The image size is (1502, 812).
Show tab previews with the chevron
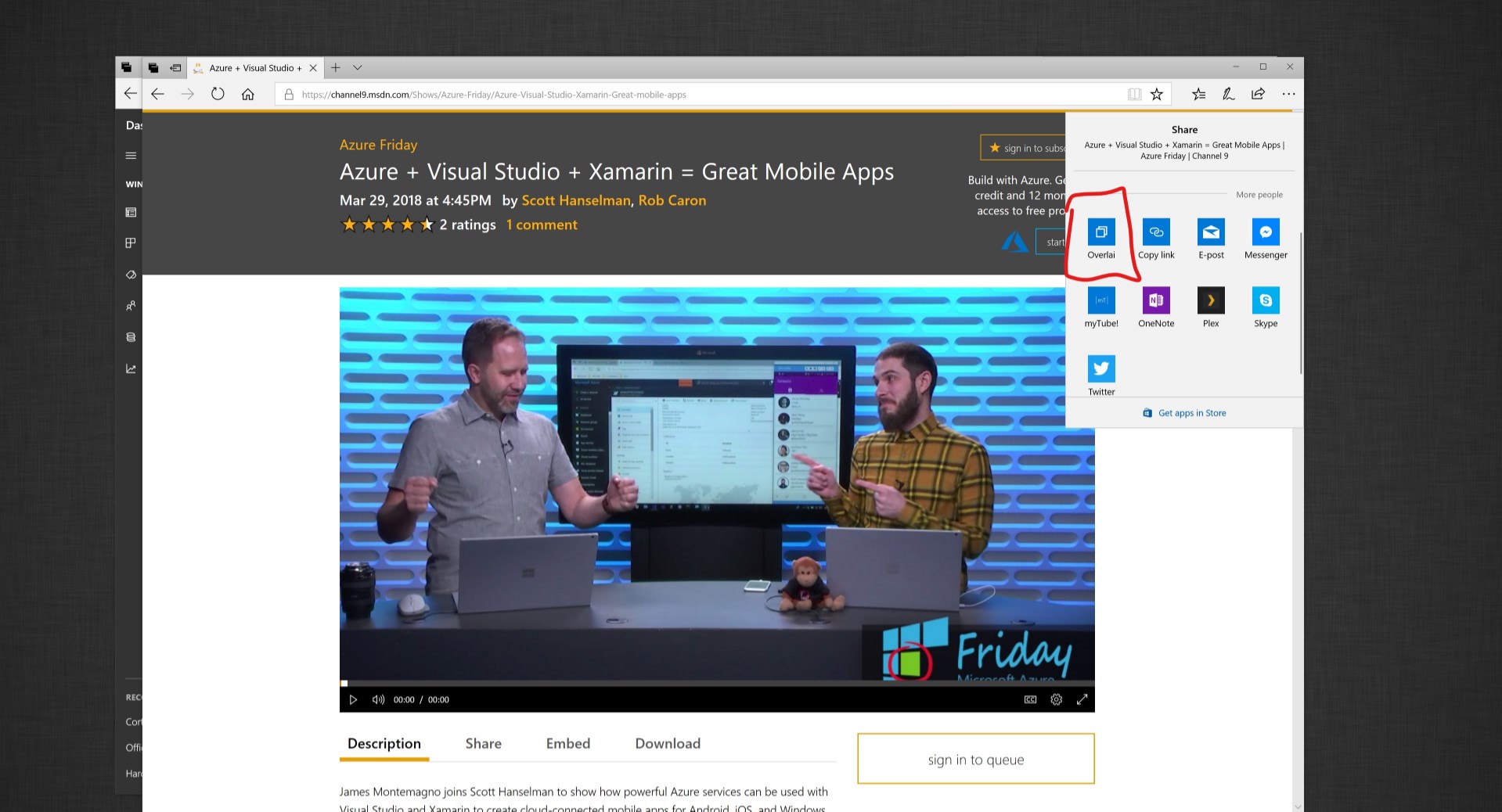(358, 68)
